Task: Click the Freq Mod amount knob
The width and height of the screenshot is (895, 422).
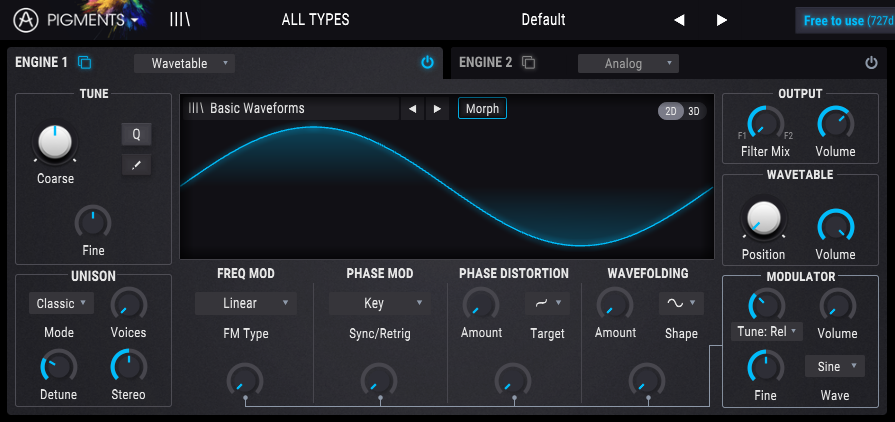Action: coord(245,380)
